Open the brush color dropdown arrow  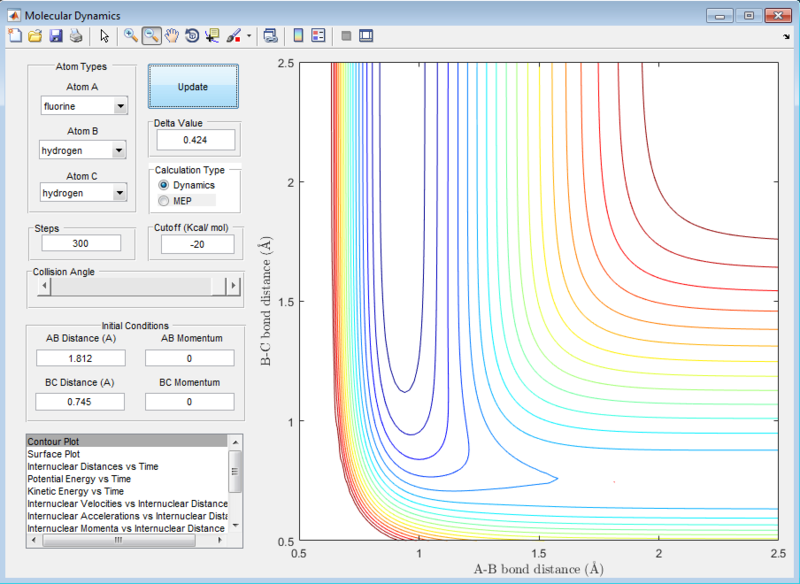tap(249, 36)
